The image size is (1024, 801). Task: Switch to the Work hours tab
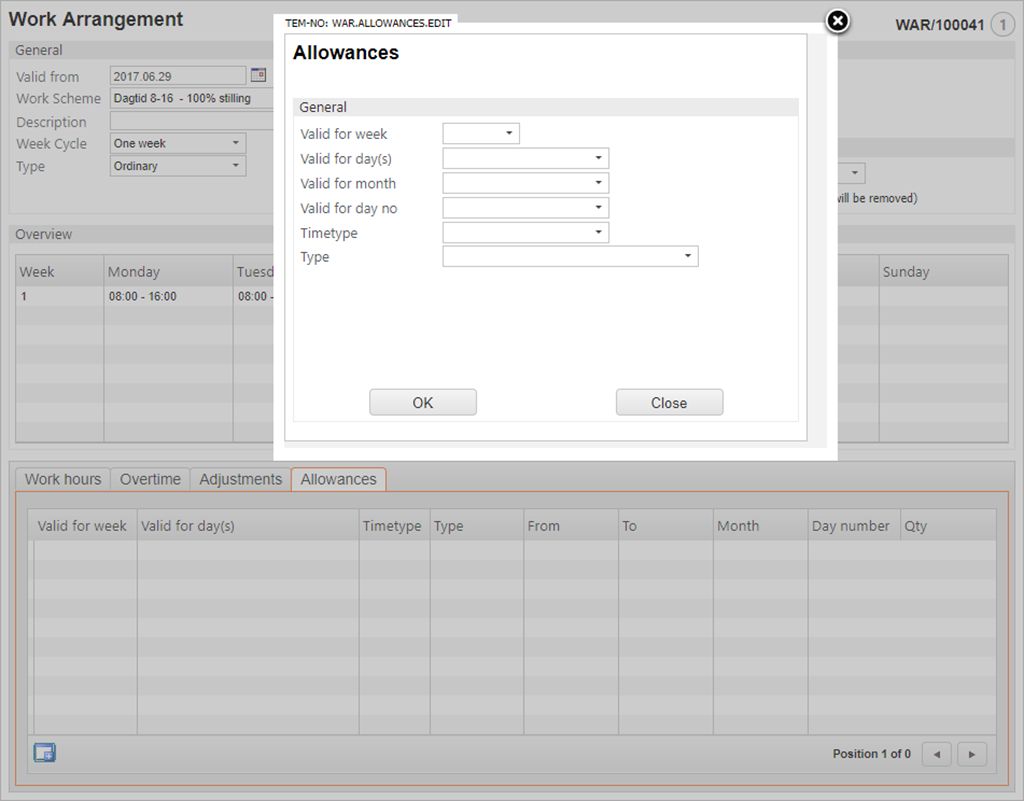click(x=63, y=479)
